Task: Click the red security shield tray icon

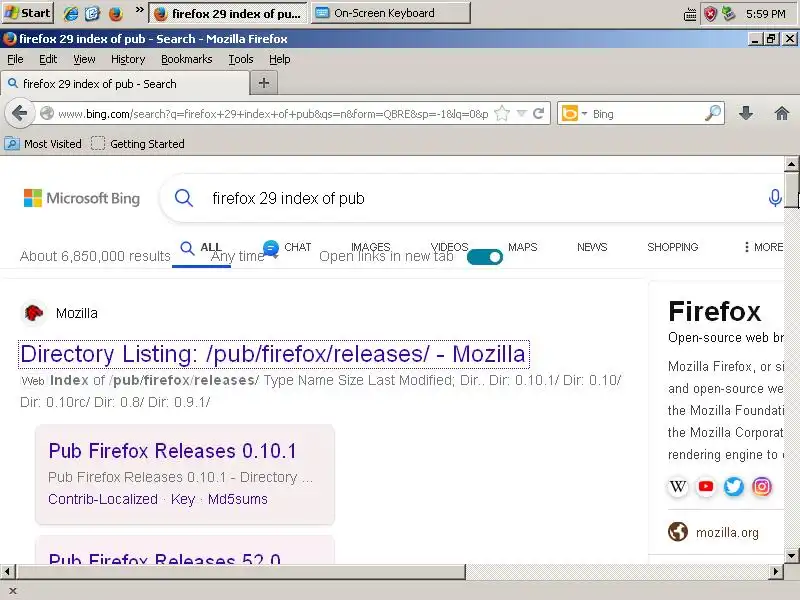Action: pyautogui.click(x=710, y=14)
